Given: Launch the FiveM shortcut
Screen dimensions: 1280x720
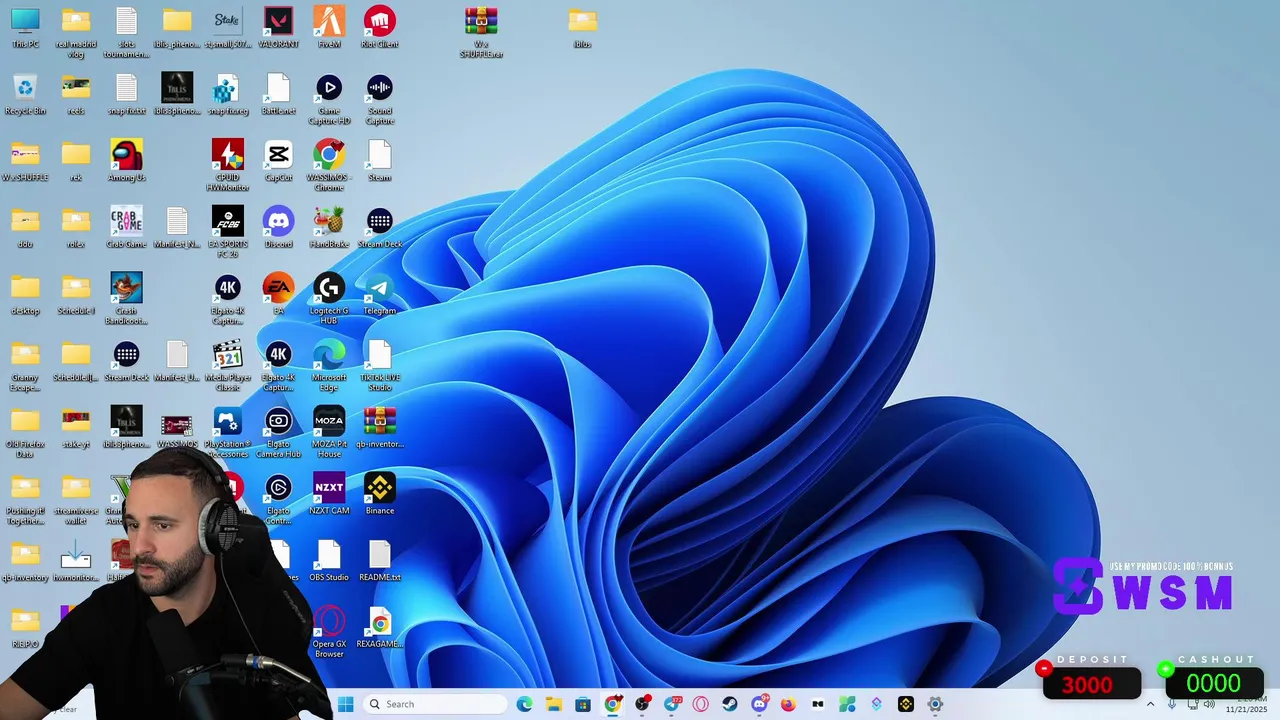Looking at the screenshot, I should (329, 28).
